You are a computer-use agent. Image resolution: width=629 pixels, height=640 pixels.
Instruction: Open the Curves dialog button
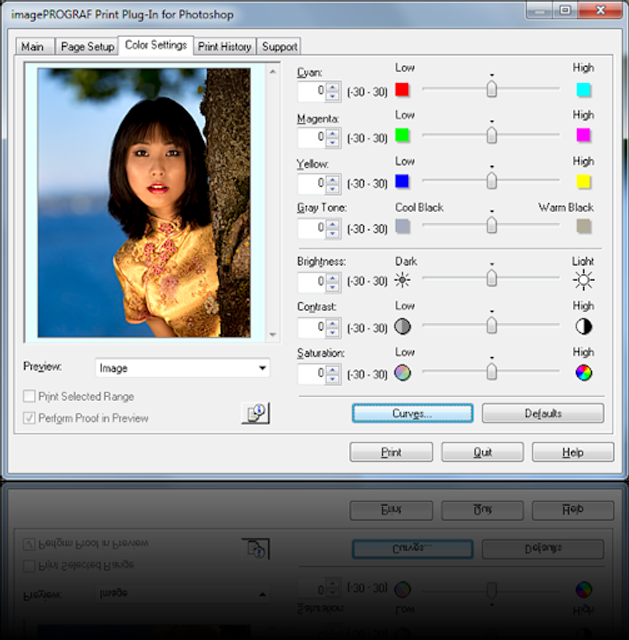coord(412,413)
